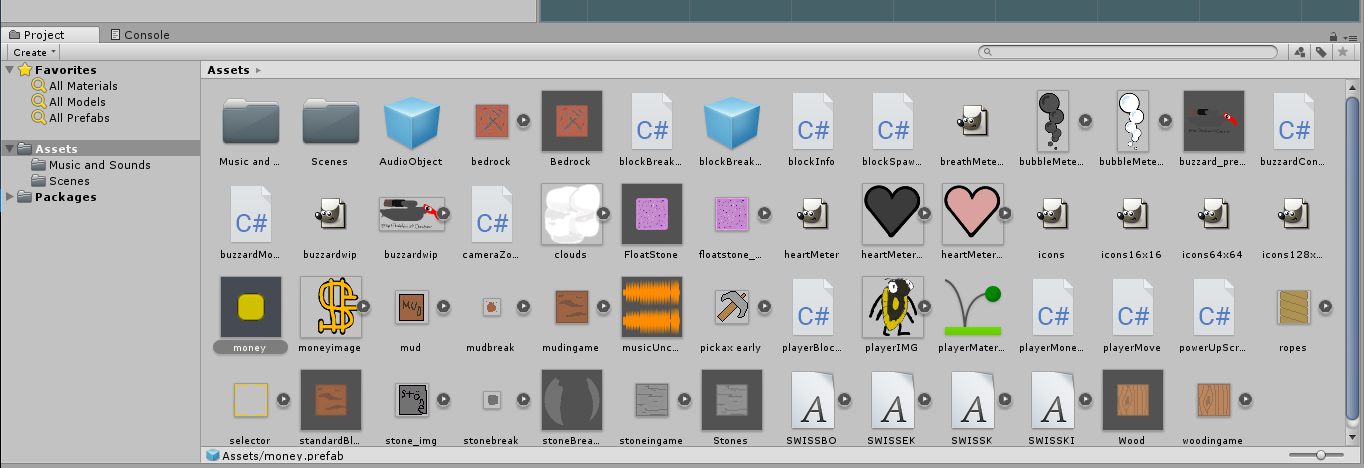The height and width of the screenshot is (468, 1364).
Task: Collapse the Favorites tree section
Action: [9, 70]
